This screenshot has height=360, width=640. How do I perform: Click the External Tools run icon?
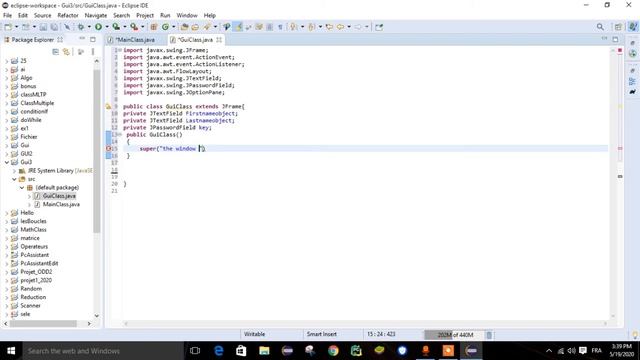(134, 27)
